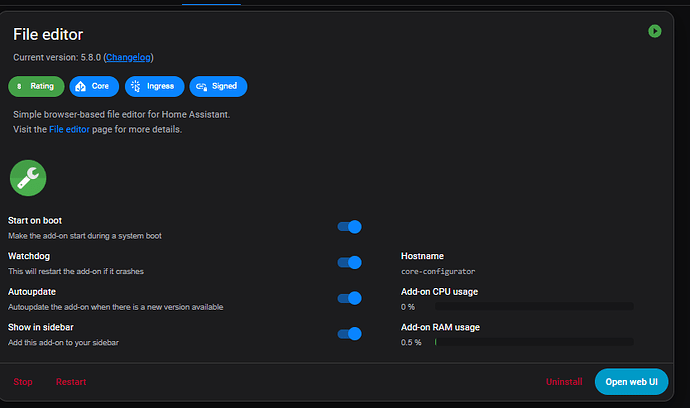The image size is (690, 408).
Task: Click the Core badge
Action: (94, 87)
